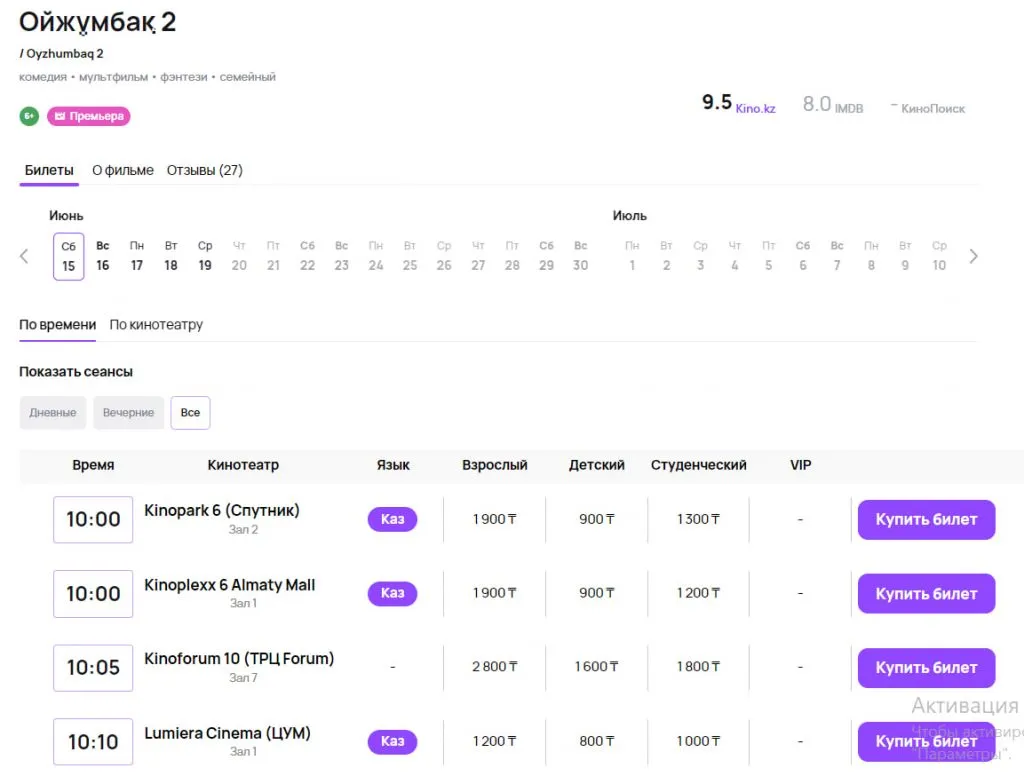
Task: Buy ticket for Kinoplexx 6 Almaty Mall
Action: (926, 593)
